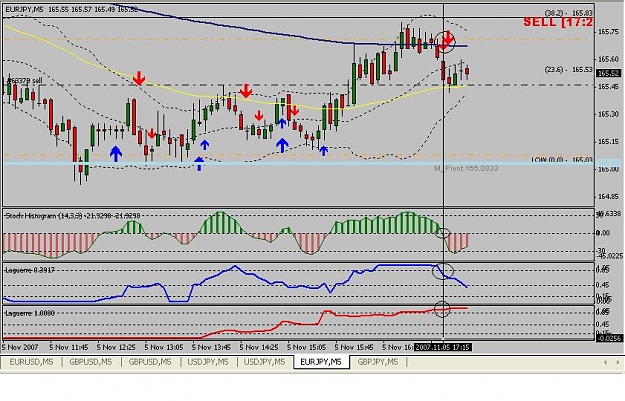This screenshot has height=401, width=625.
Task: Click the 5 Nov 11:45 time label
Action: [x=69, y=347]
